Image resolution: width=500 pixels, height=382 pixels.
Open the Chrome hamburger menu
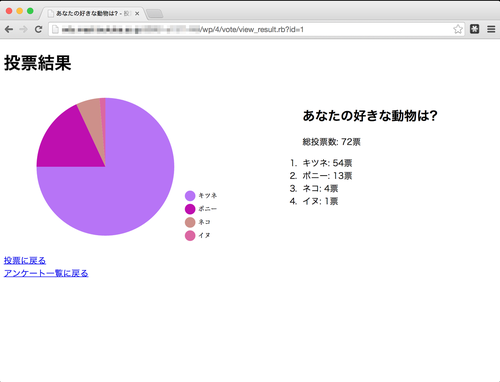coord(491,29)
